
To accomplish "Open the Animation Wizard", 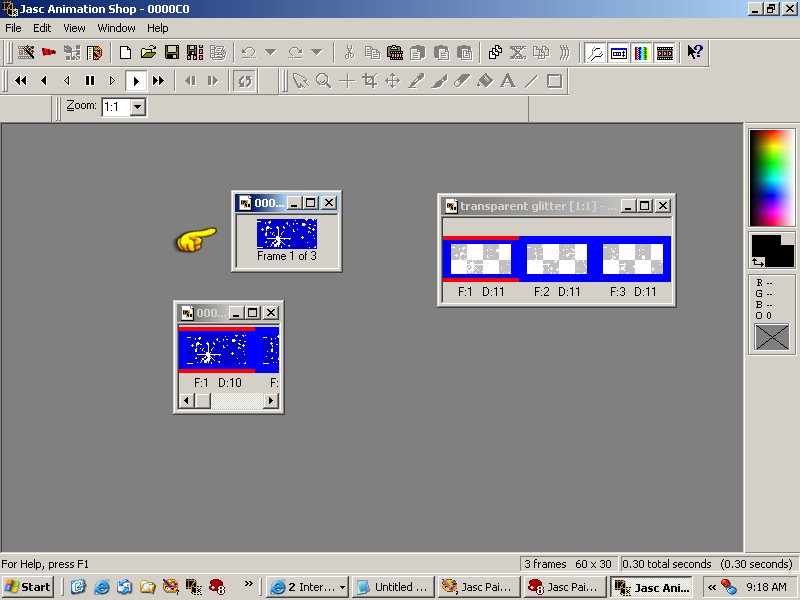I will 27,52.
